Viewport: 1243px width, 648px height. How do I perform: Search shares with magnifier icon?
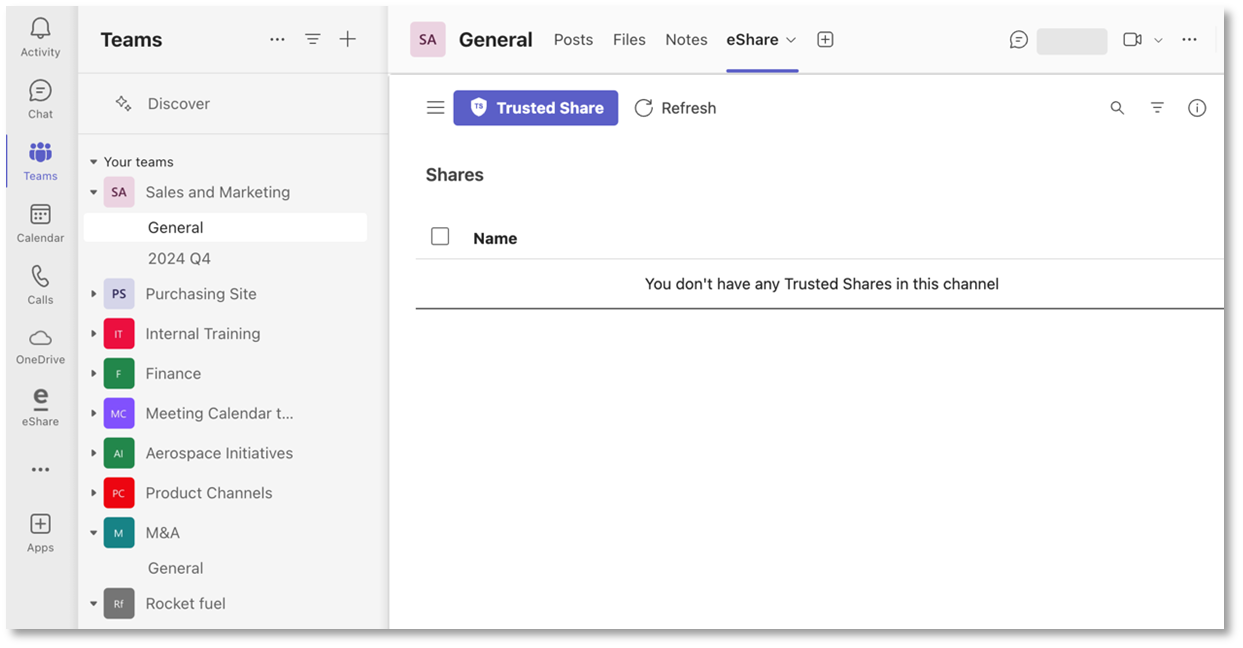[1117, 108]
